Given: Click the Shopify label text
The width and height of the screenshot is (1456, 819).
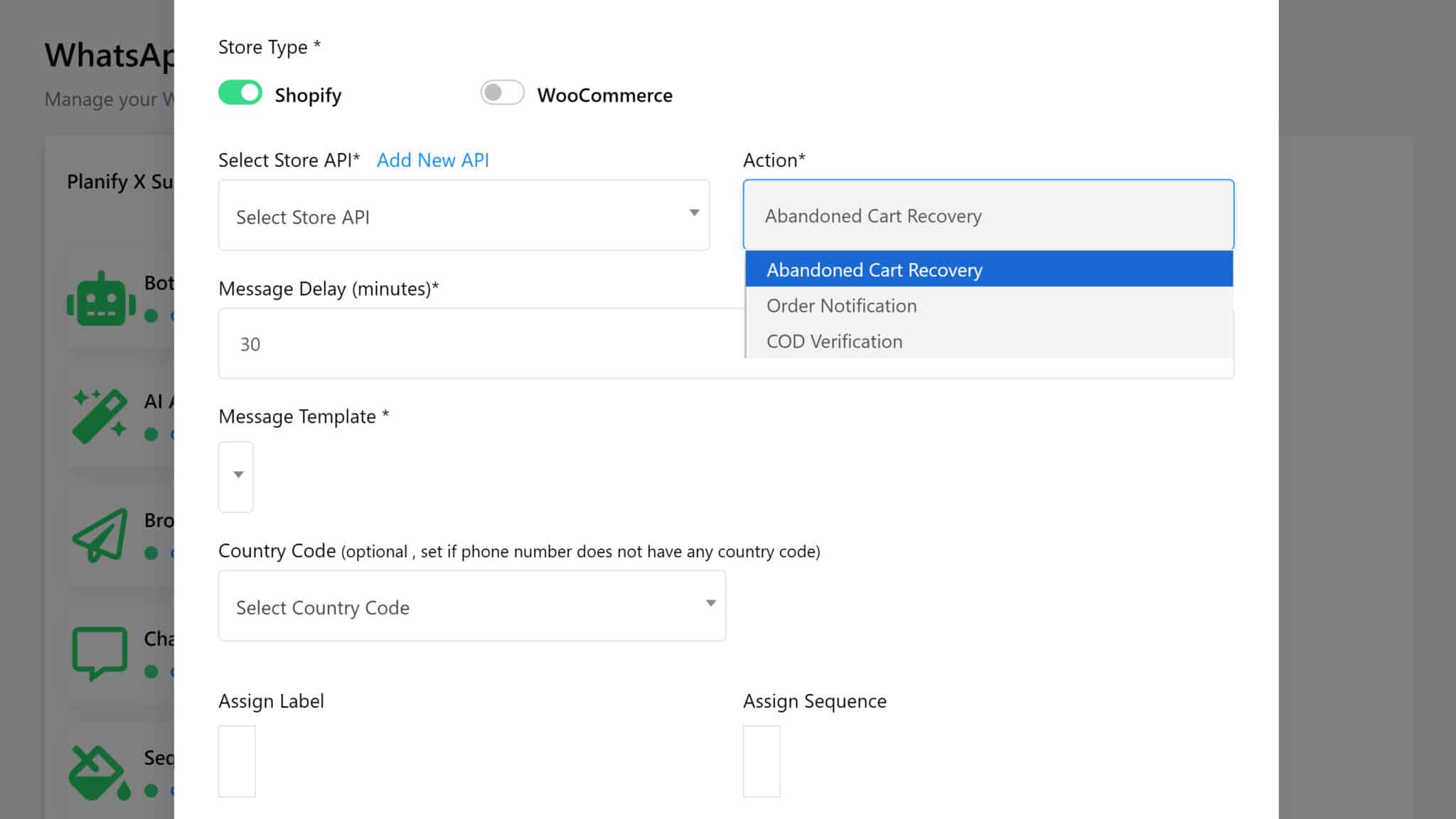Looking at the screenshot, I should [308, 95].
